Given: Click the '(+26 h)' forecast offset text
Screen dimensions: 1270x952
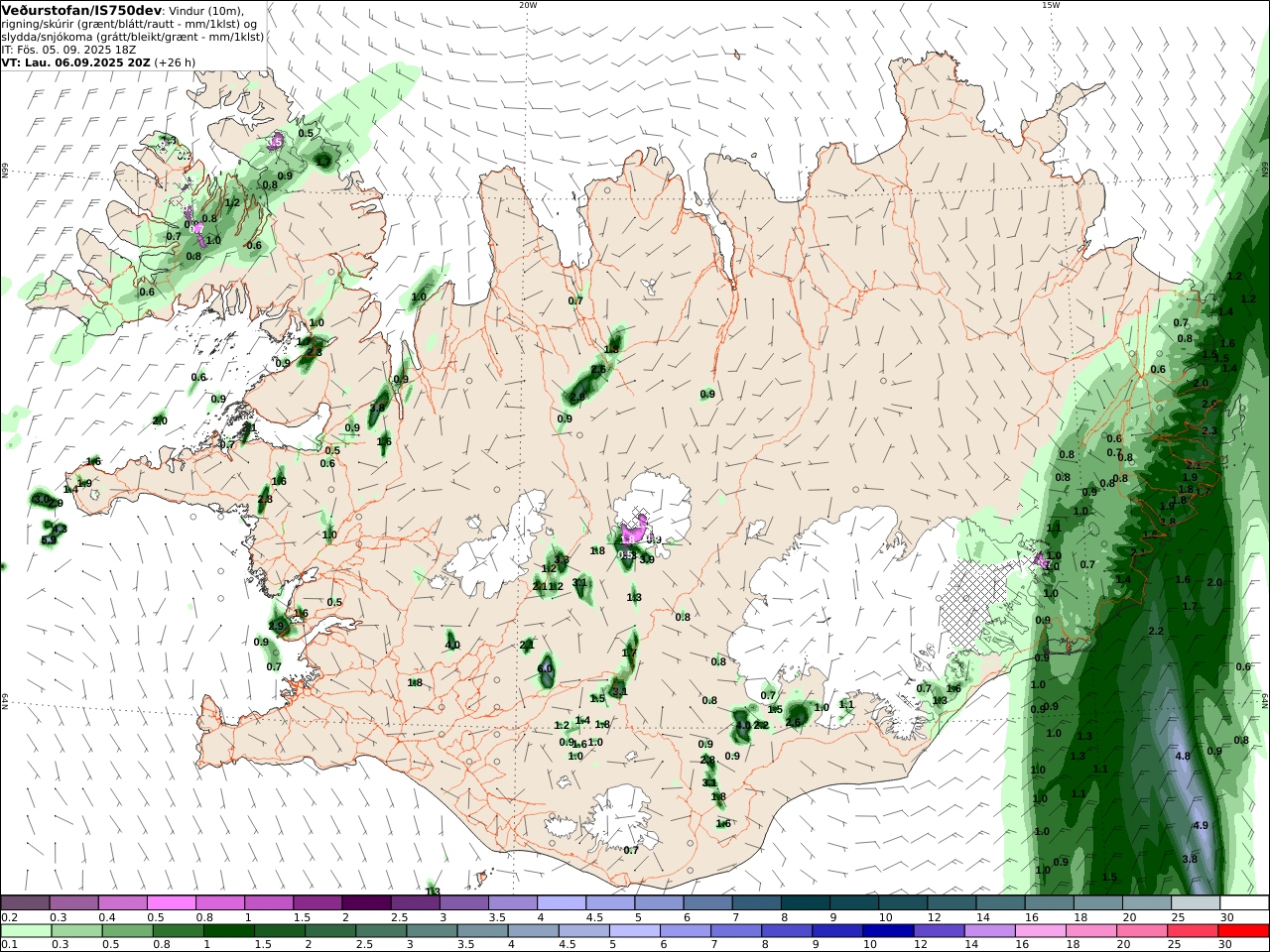Looking at the screenshot, I should coord(175,62).
